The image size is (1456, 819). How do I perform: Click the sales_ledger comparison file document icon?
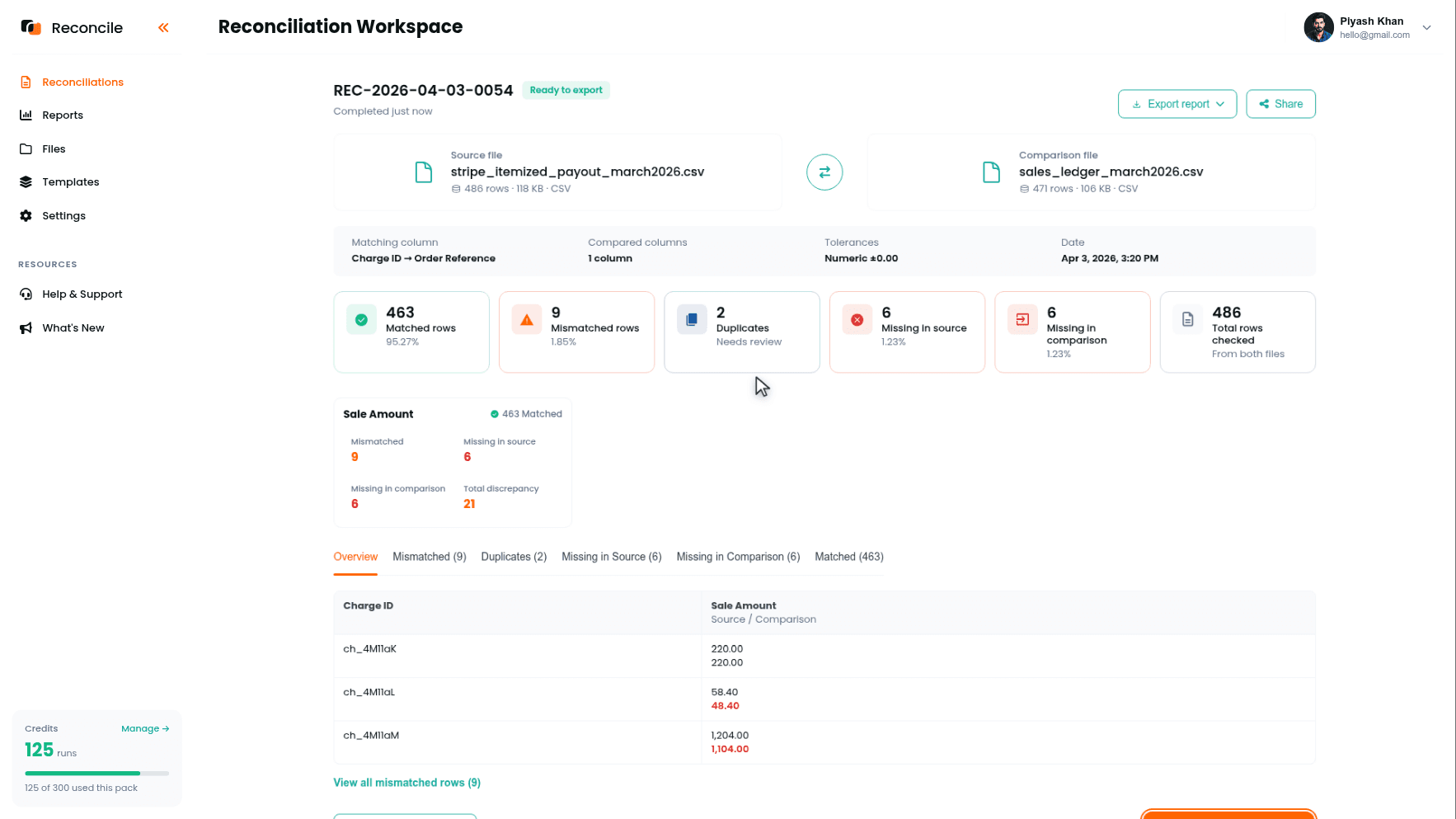tap(992, 172)
